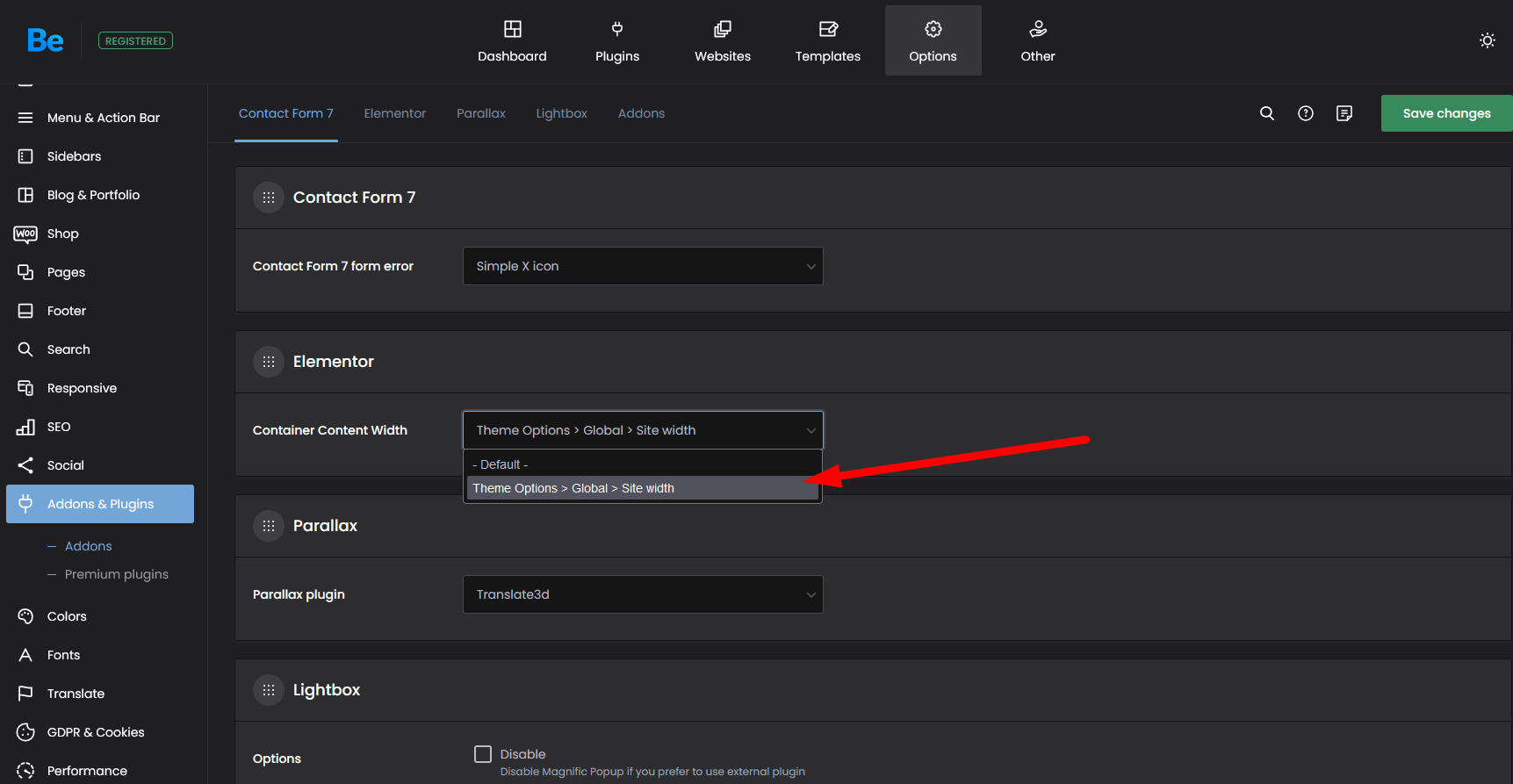Click the Colors palette icon
This screenshot has height=784, width=1513.
25,616
